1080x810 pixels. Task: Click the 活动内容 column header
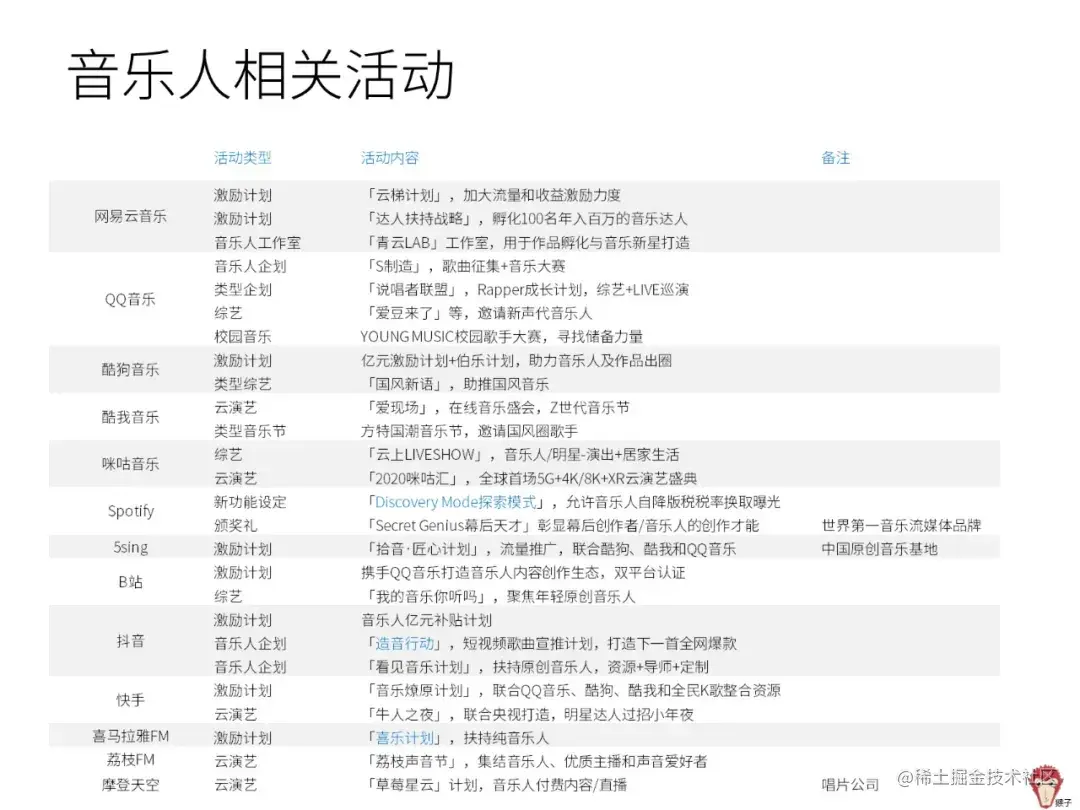pyautogui.click(x=388, y=157)
